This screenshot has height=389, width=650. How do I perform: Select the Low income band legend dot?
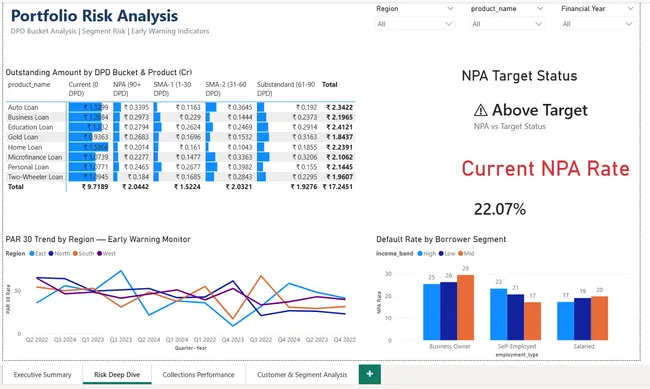tap(441, 253)
